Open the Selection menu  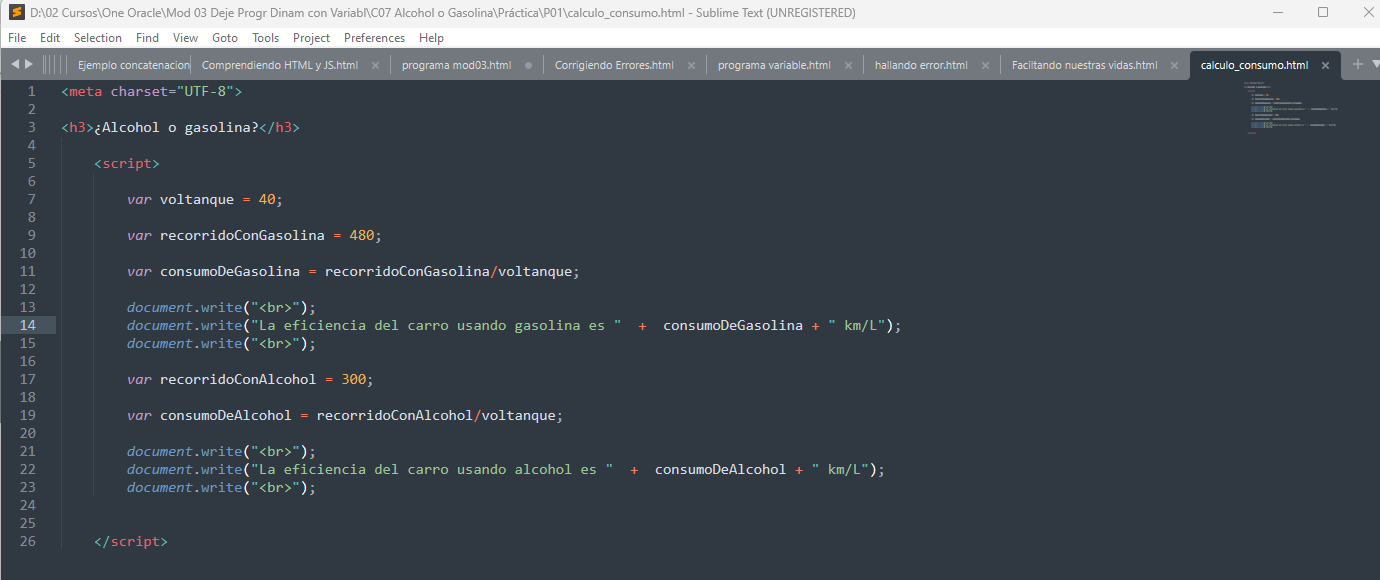98,38
